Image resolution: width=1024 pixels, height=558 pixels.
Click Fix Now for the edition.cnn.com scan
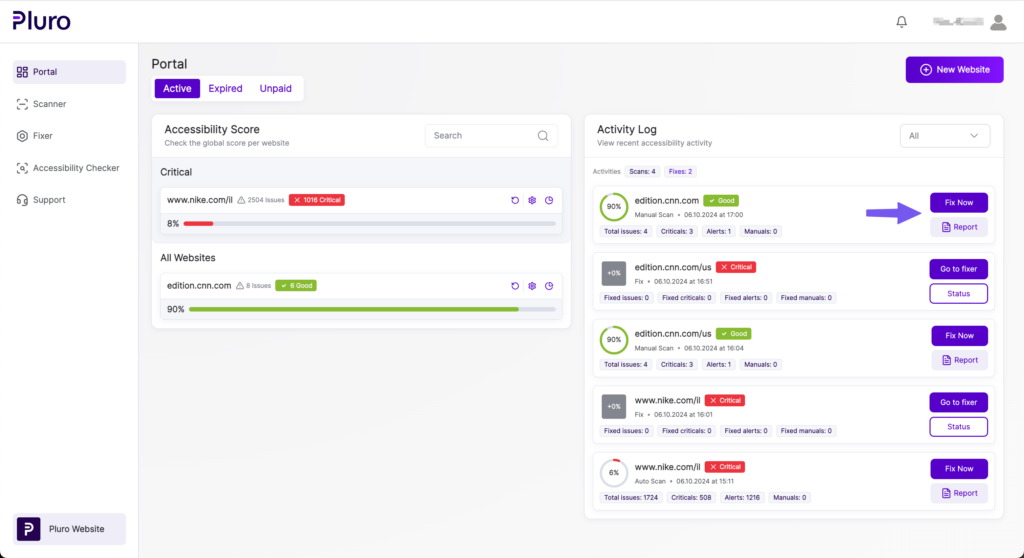[959, 203]
